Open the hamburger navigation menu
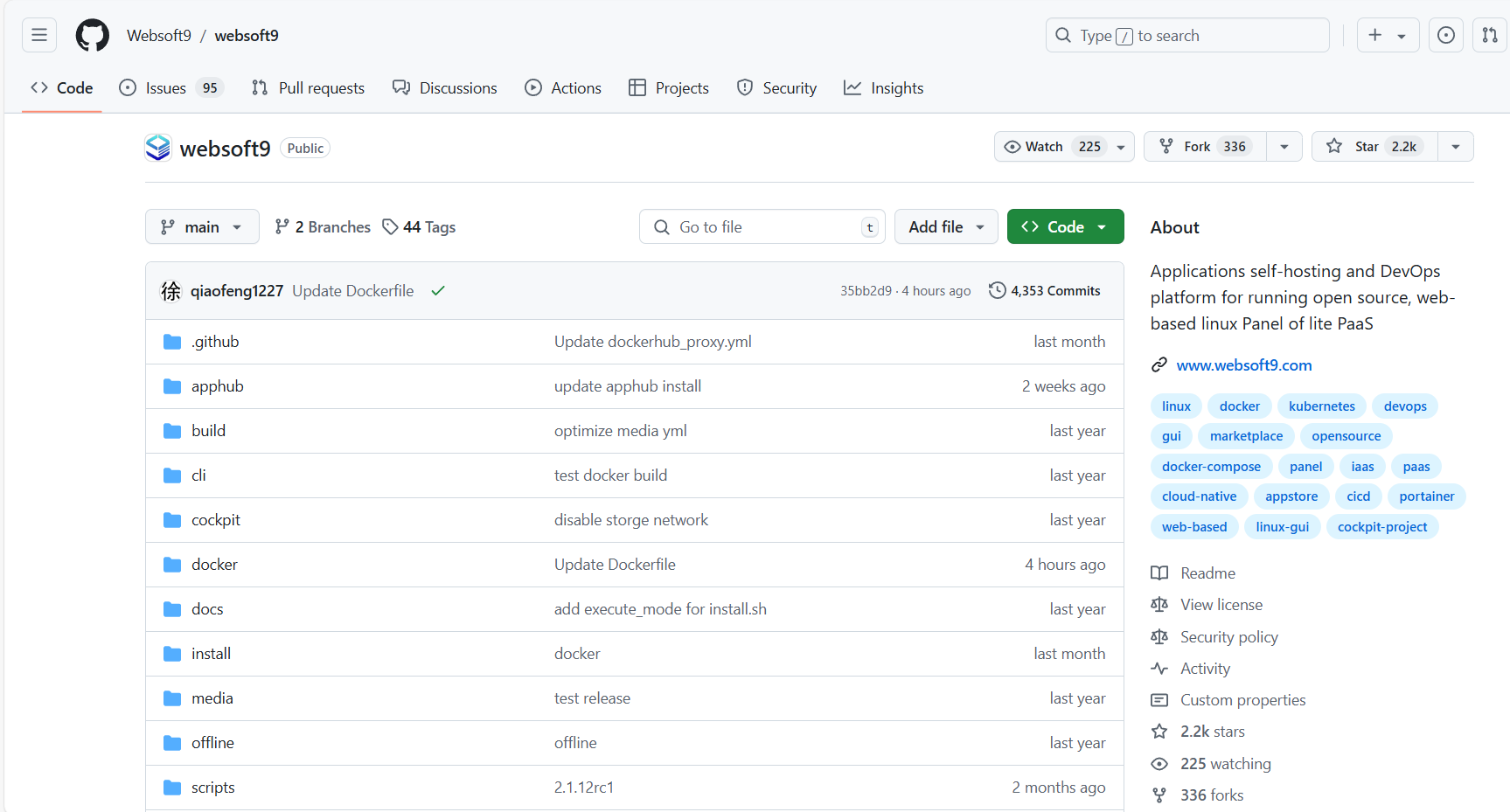Screen dimensions: 1510x812 pos(39,35)
